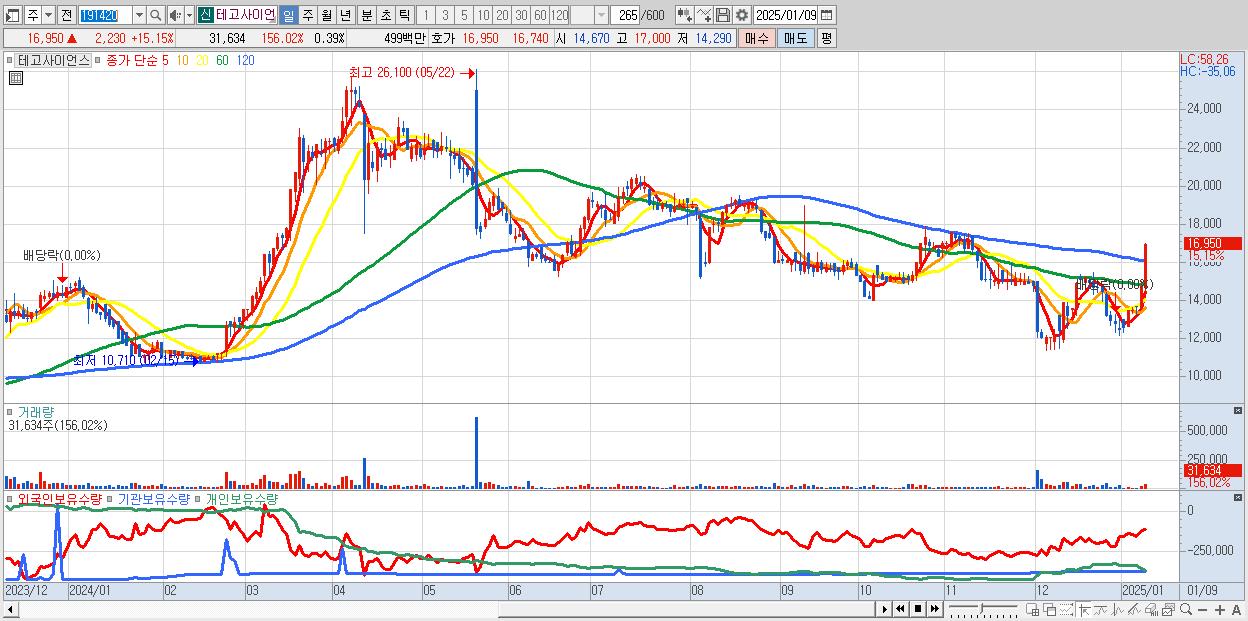1248x621 pixels.
Task: Click the play button in bottom playback controls
Action: coord(885,609)
